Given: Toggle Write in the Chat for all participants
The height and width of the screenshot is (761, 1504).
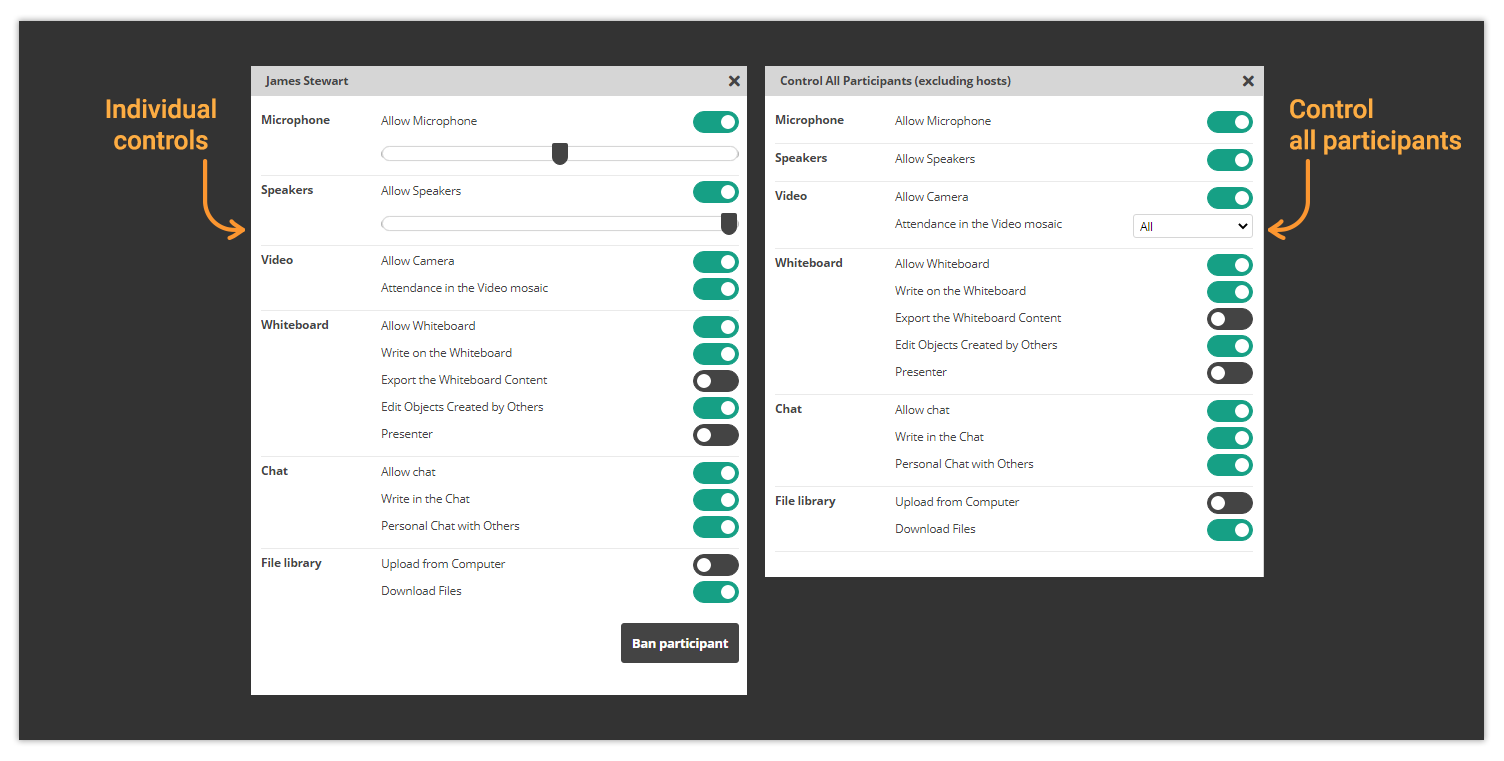Looking at the screenshot, I should pyautogui.click(x=1230, y=438).
